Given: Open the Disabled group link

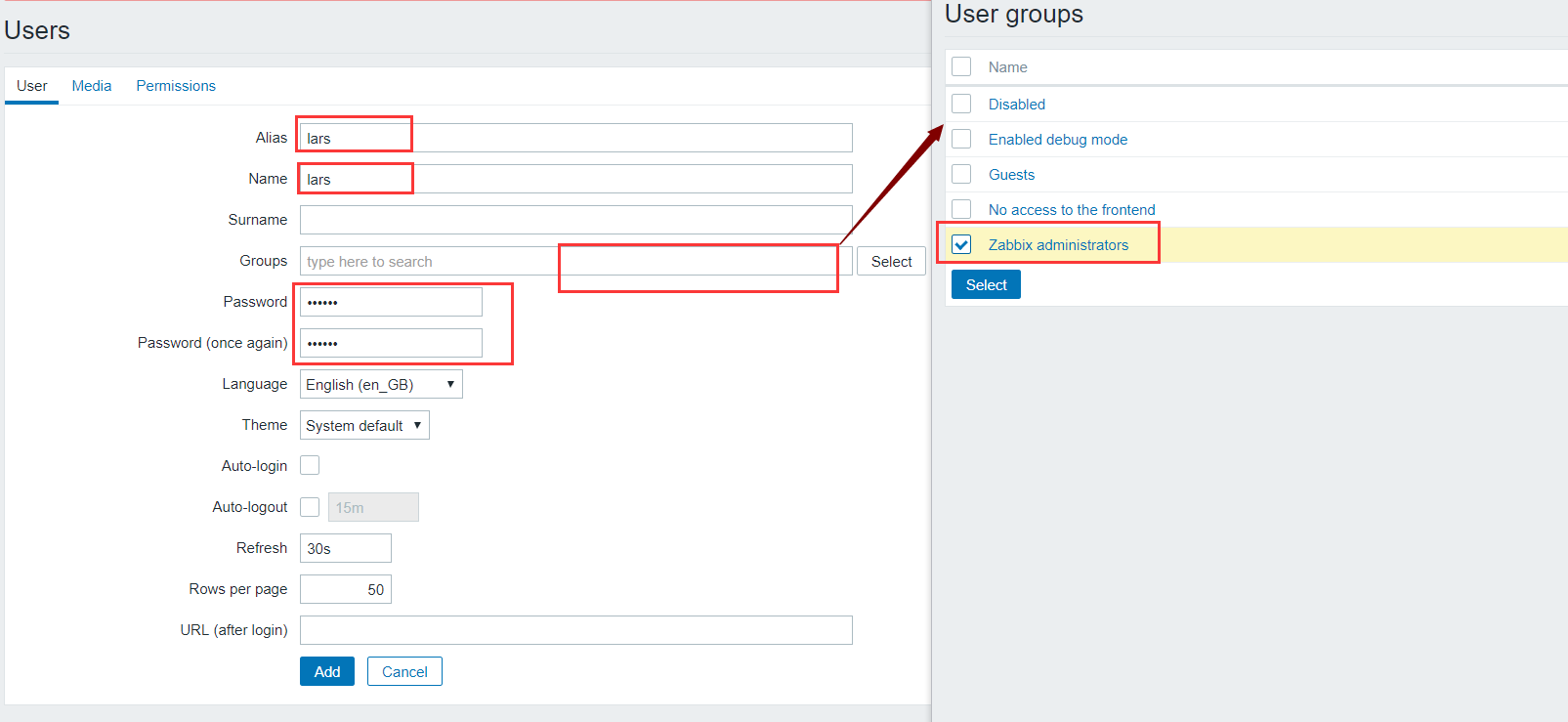Looking at the screenshot, I should tap(1016, 105).
